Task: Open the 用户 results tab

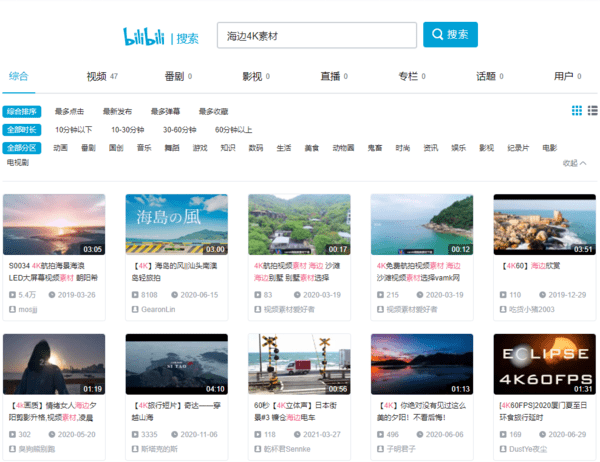Action: (564, 76)
